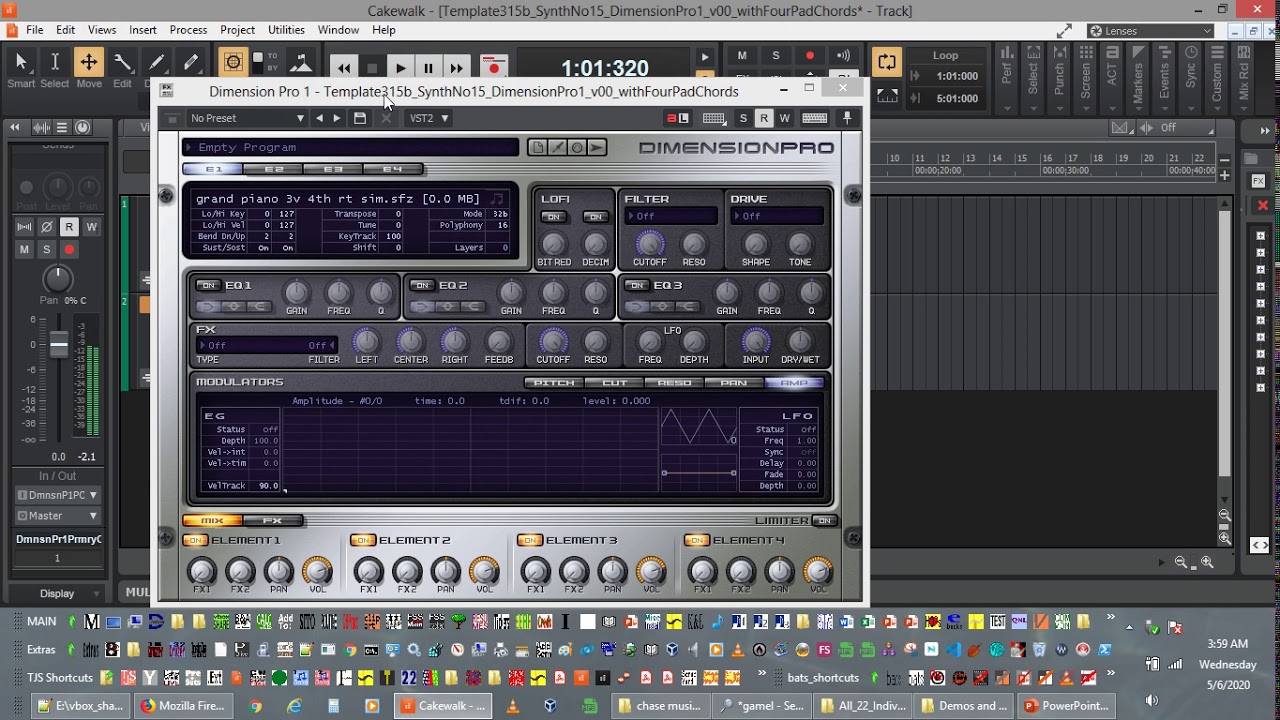Click the virtual keyboard icon right of W

[x=814, y=118]
